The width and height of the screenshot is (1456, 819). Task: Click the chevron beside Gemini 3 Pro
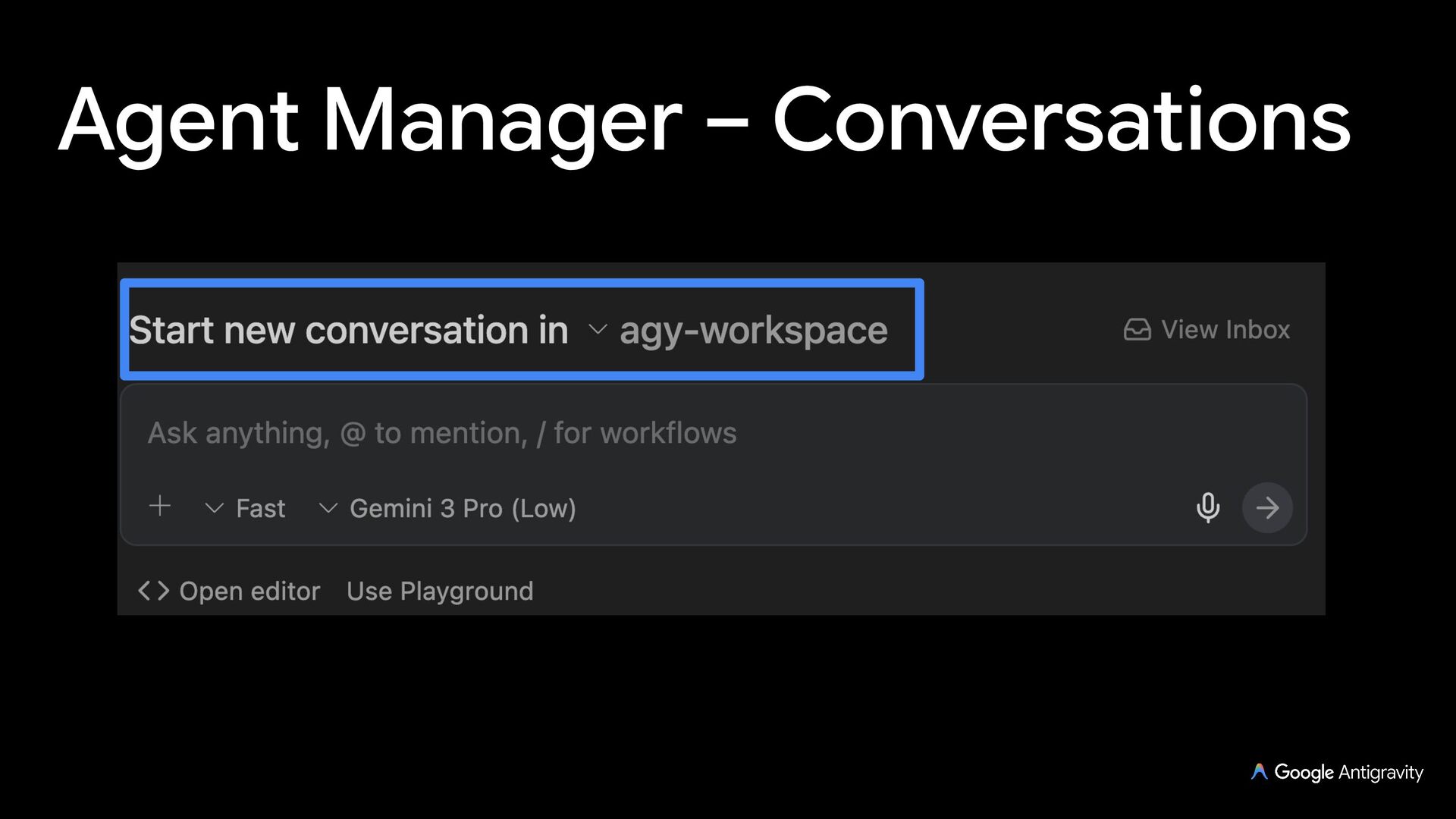(x=328, y=508)
